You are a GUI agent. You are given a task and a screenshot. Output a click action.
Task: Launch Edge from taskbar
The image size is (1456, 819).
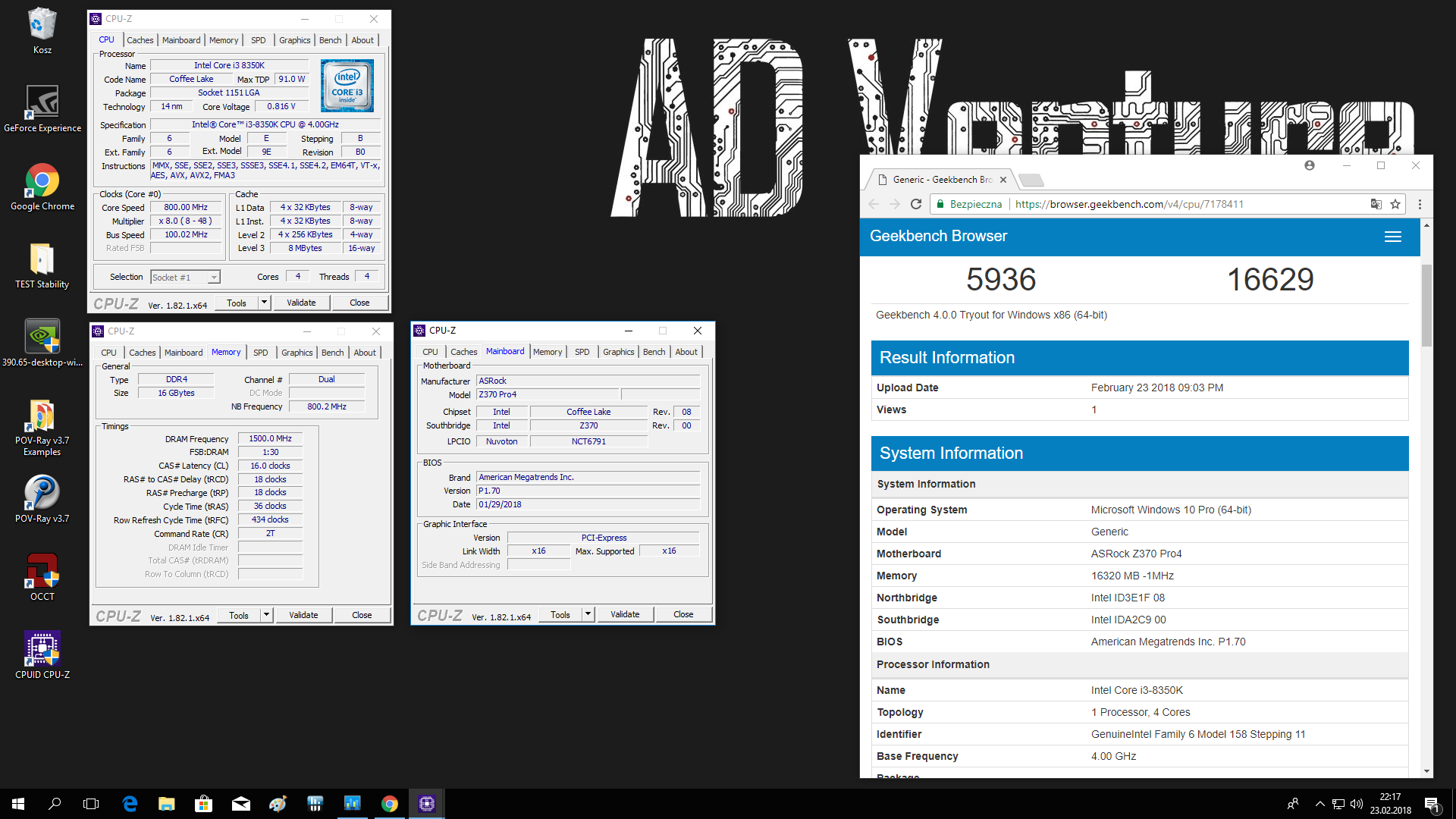pyautogui.click(x=130, y=804)
